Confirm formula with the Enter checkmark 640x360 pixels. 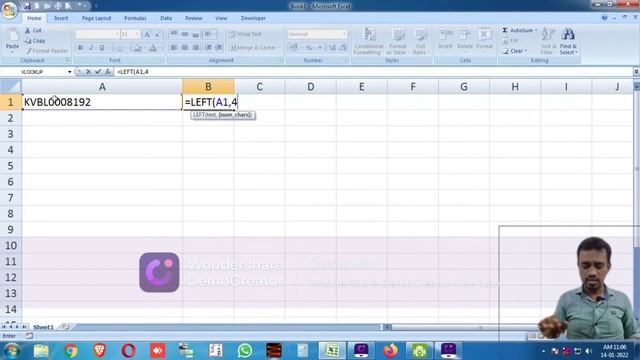[98, 72]
